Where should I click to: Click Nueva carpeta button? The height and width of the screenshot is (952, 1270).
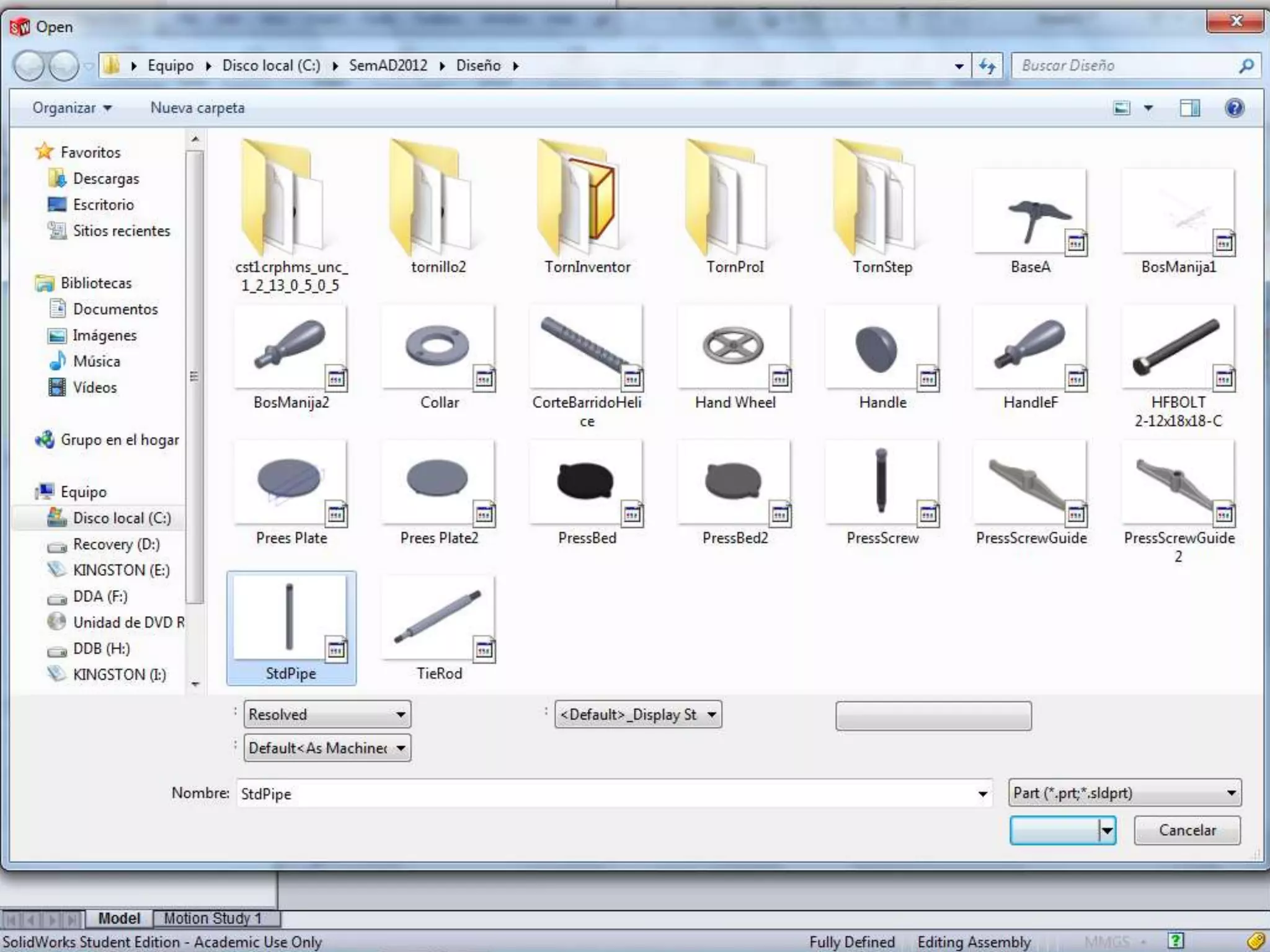point(197,108)
